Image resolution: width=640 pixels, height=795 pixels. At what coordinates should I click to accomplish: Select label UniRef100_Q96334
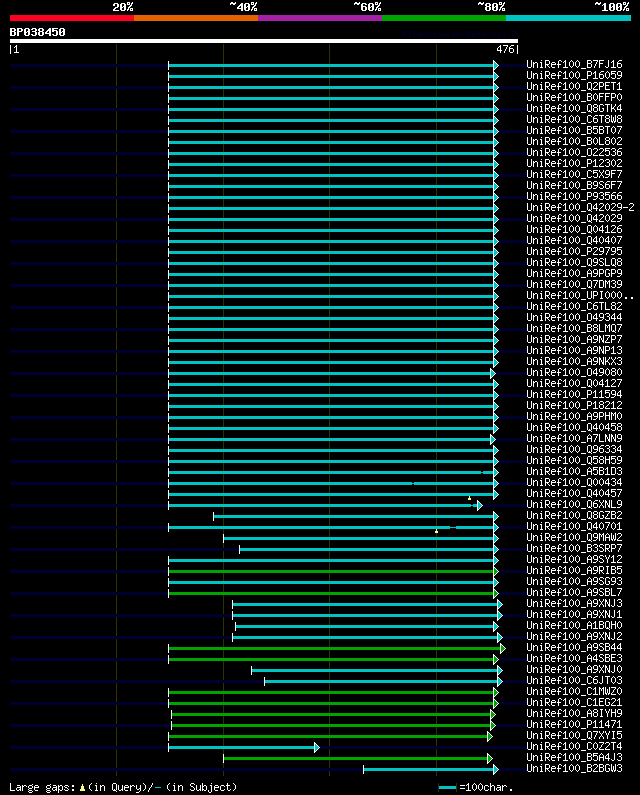(574, 449)
